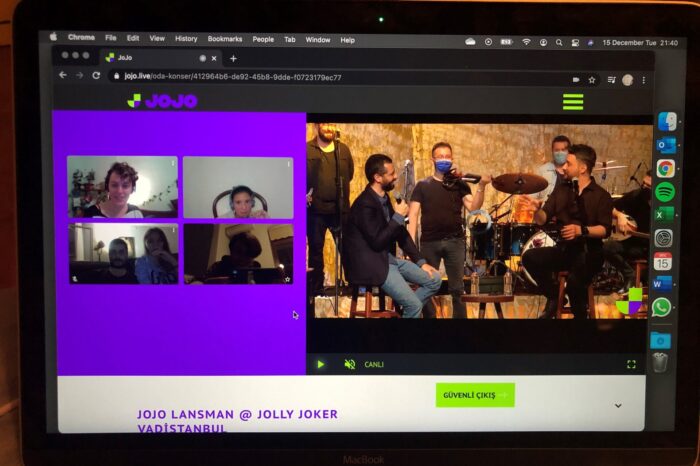The width and height of the screenshot is (700, 466).
Task: Click the cloud icon in the menu bar
Action: (471, 42)
